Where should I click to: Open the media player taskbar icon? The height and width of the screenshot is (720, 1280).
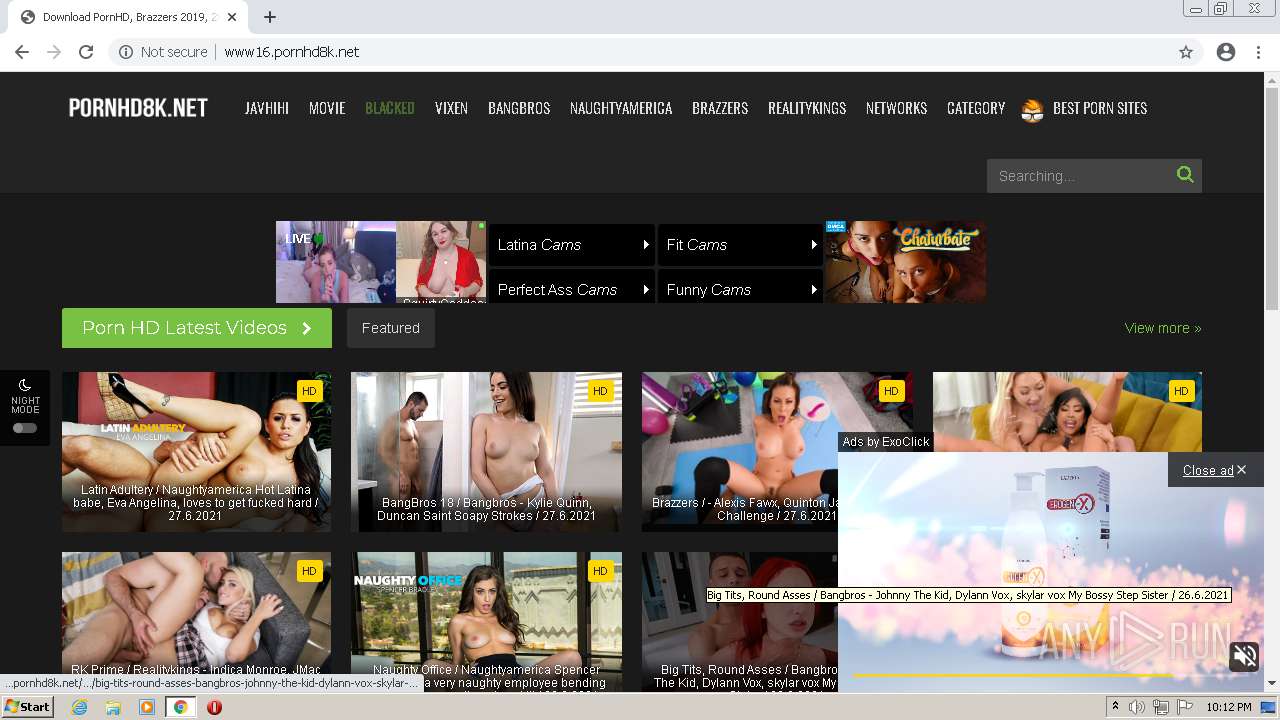pyautogui.click(x=147, y=707)
